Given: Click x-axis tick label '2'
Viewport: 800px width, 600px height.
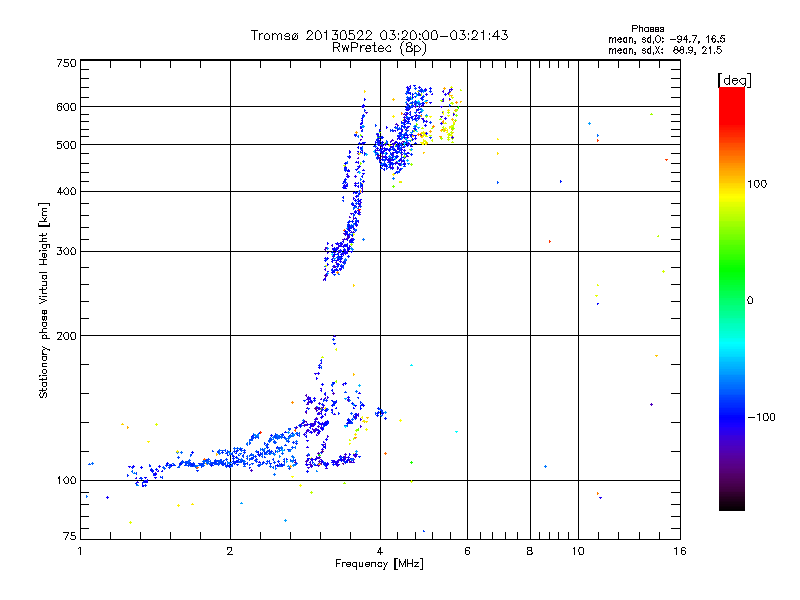Looking at the screenshot, I should pos(230,551).
